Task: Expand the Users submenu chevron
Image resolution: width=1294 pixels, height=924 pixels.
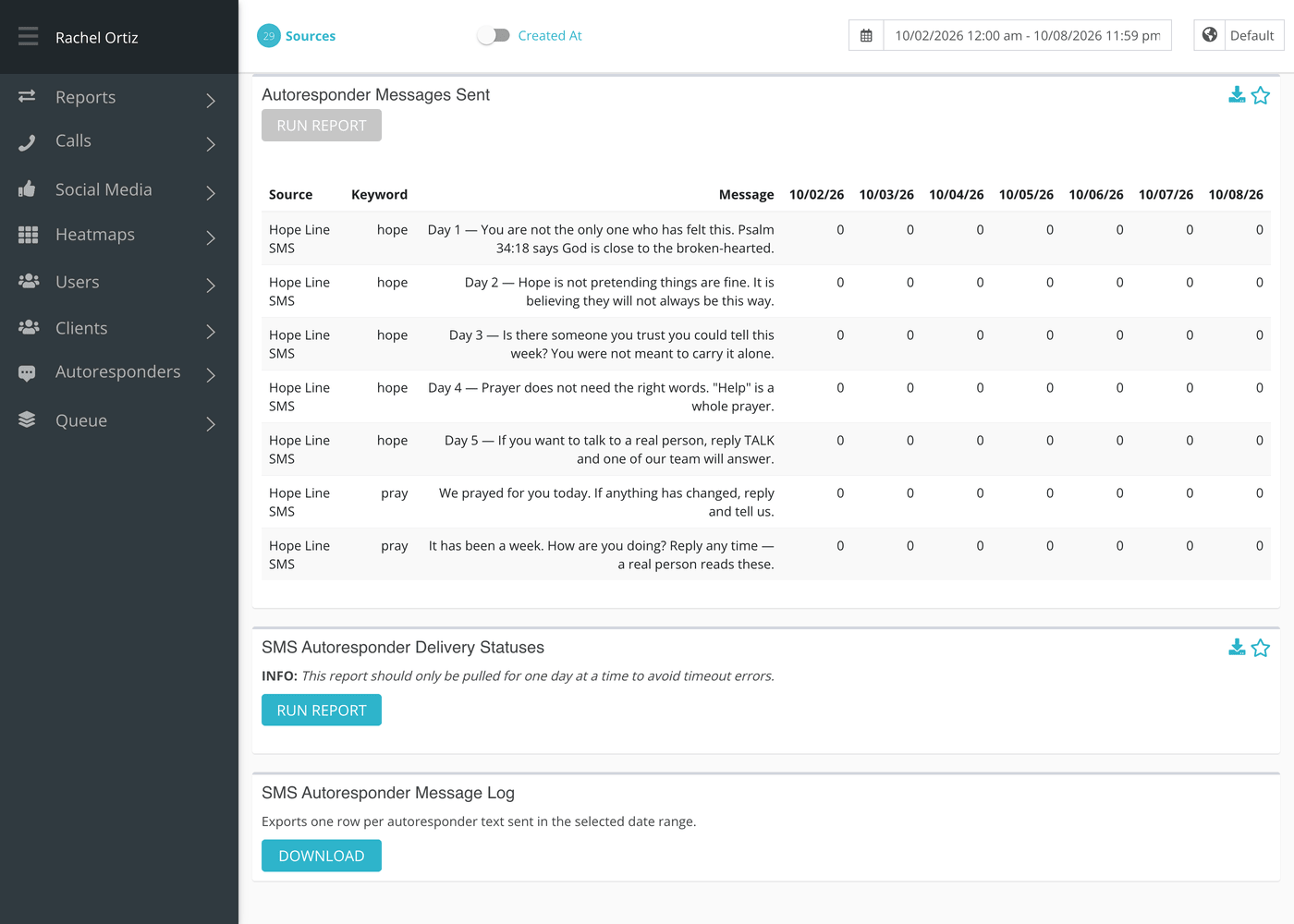Action: point(211,285)
